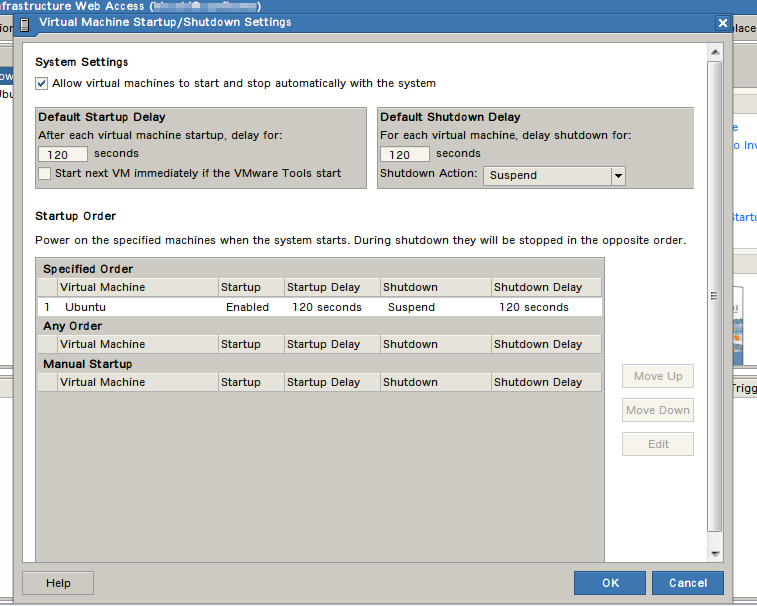The height and width of the screenshot is (606, 757).
Task: Dismiss the dialog with Cancel
Action: tap(687, 583)
